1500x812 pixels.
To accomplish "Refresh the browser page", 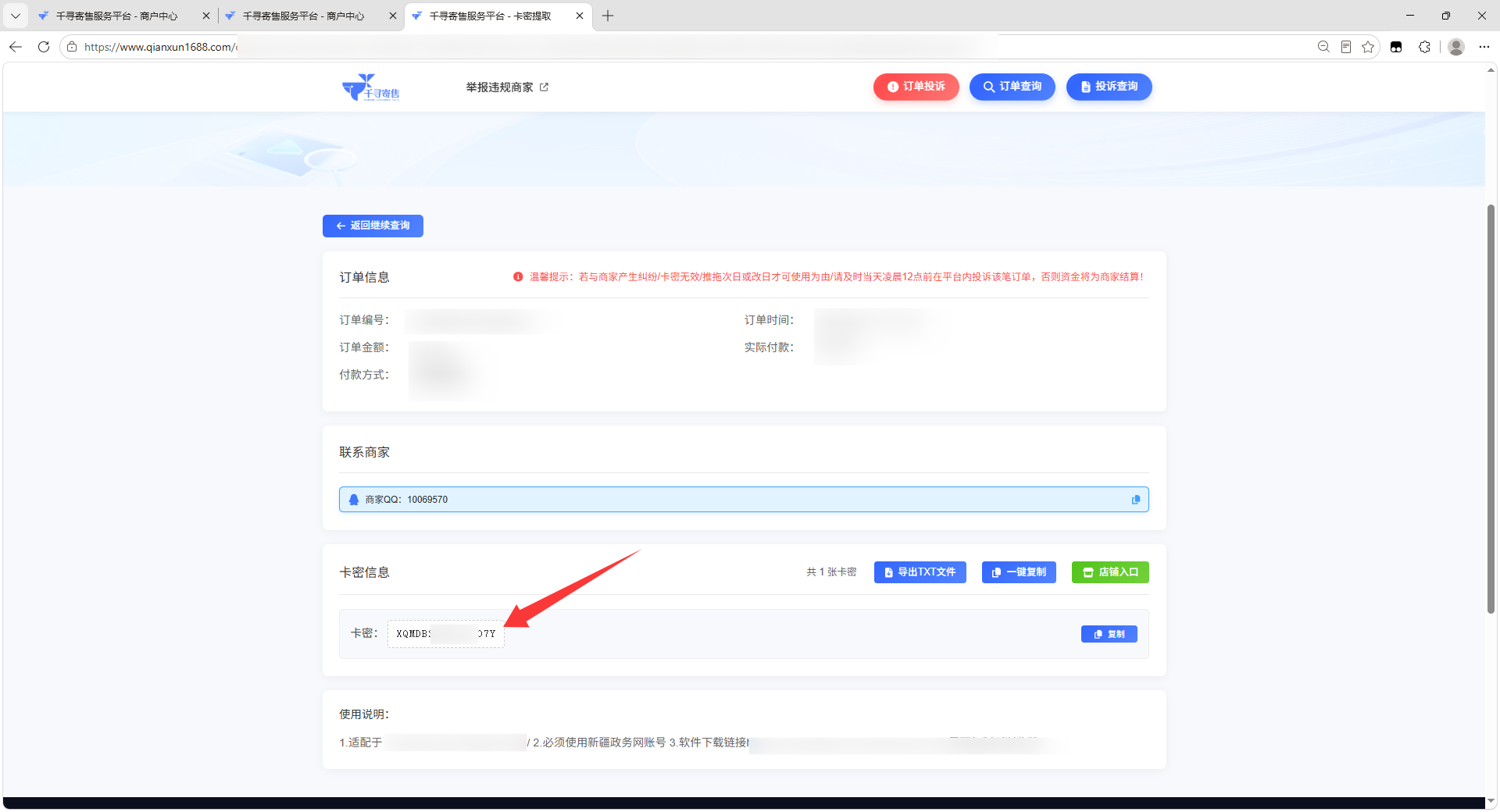I will click(x=44, y=47).
